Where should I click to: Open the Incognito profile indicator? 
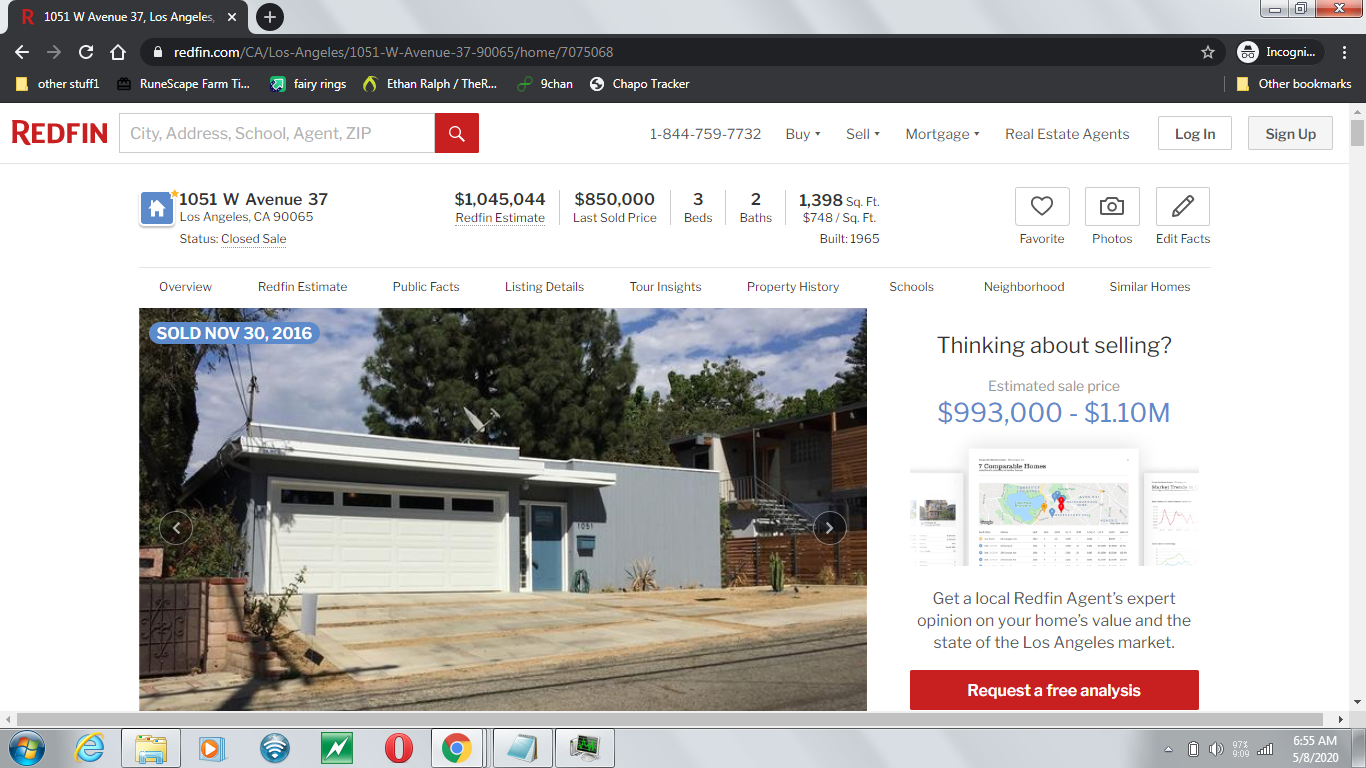(x=1280, y=52)
